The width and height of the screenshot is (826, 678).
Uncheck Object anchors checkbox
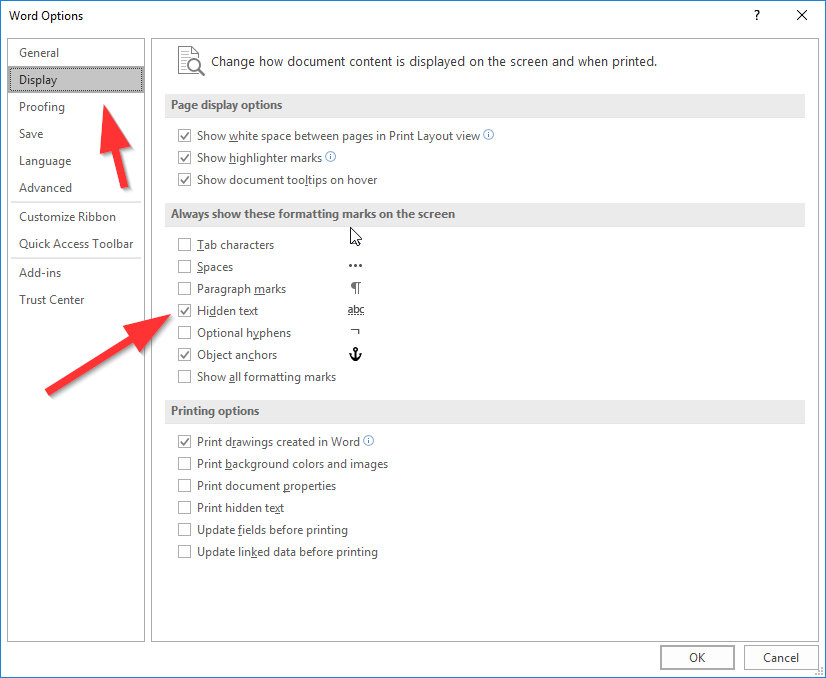pyautogui.click(x=184, y=355)
